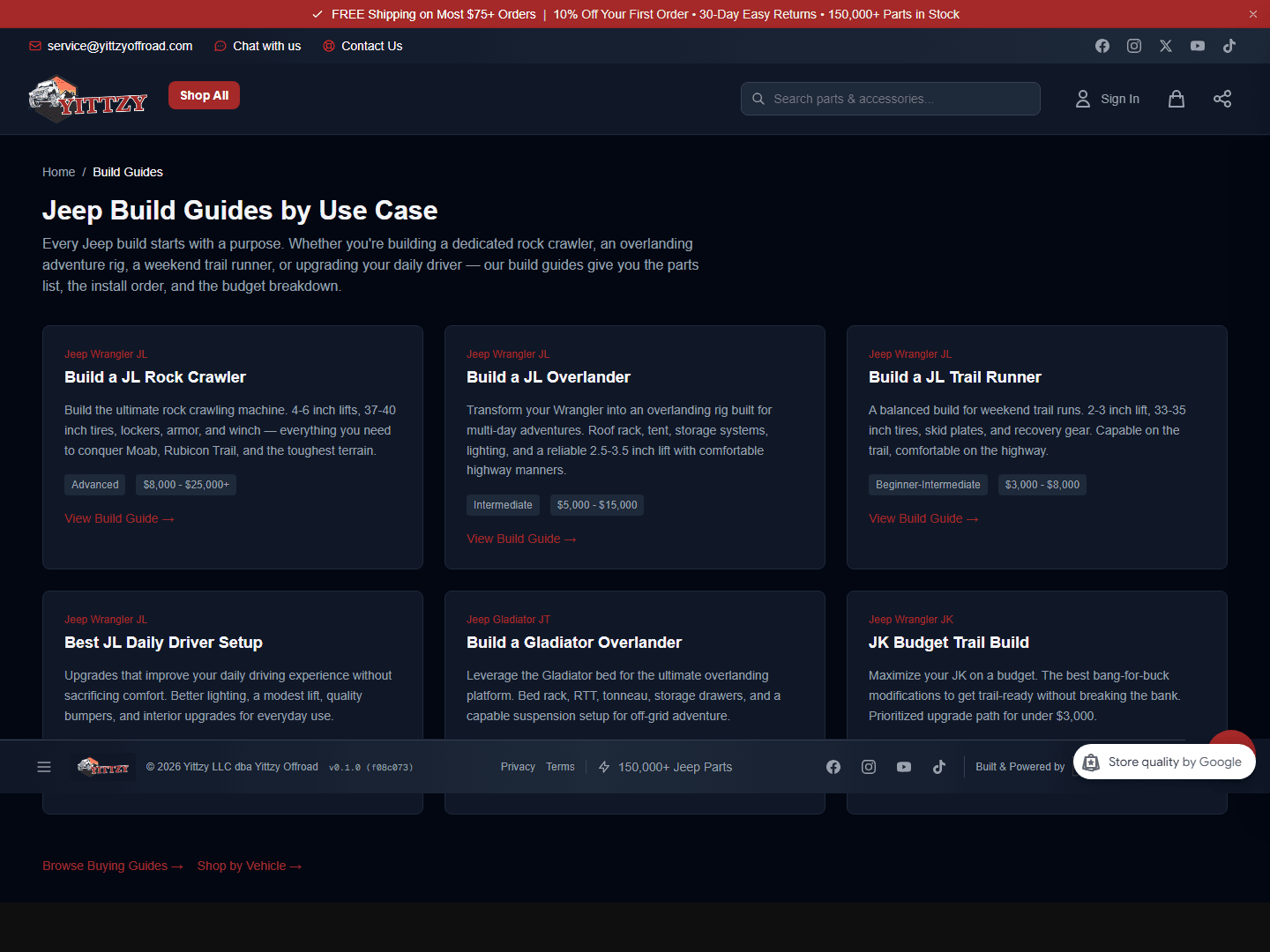Click the footer TikTok icon

[939, 767]
